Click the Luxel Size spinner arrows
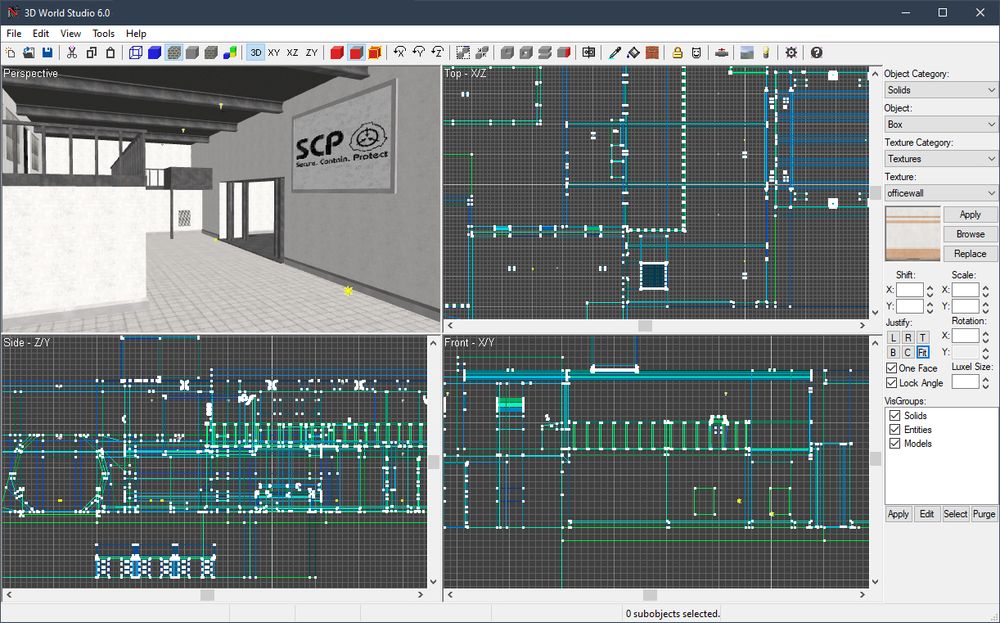 985,382
